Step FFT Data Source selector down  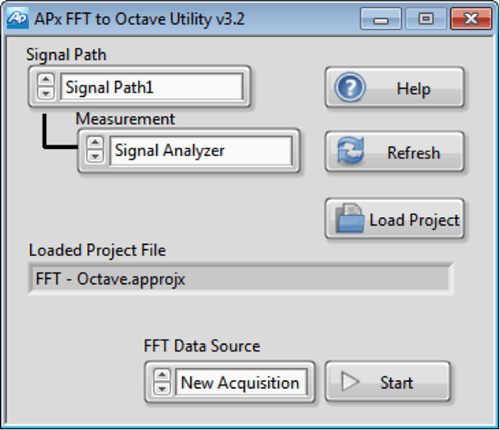point(162,388)
